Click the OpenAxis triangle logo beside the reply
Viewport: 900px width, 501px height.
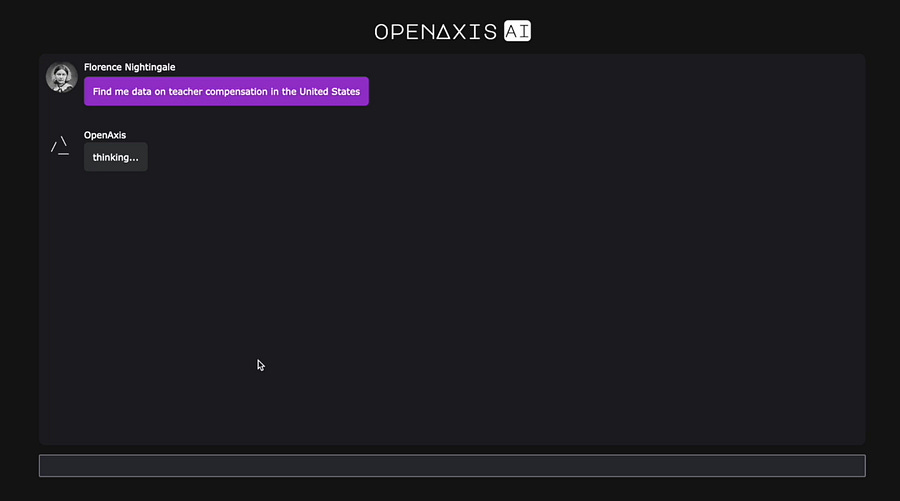tap(60, 146)
